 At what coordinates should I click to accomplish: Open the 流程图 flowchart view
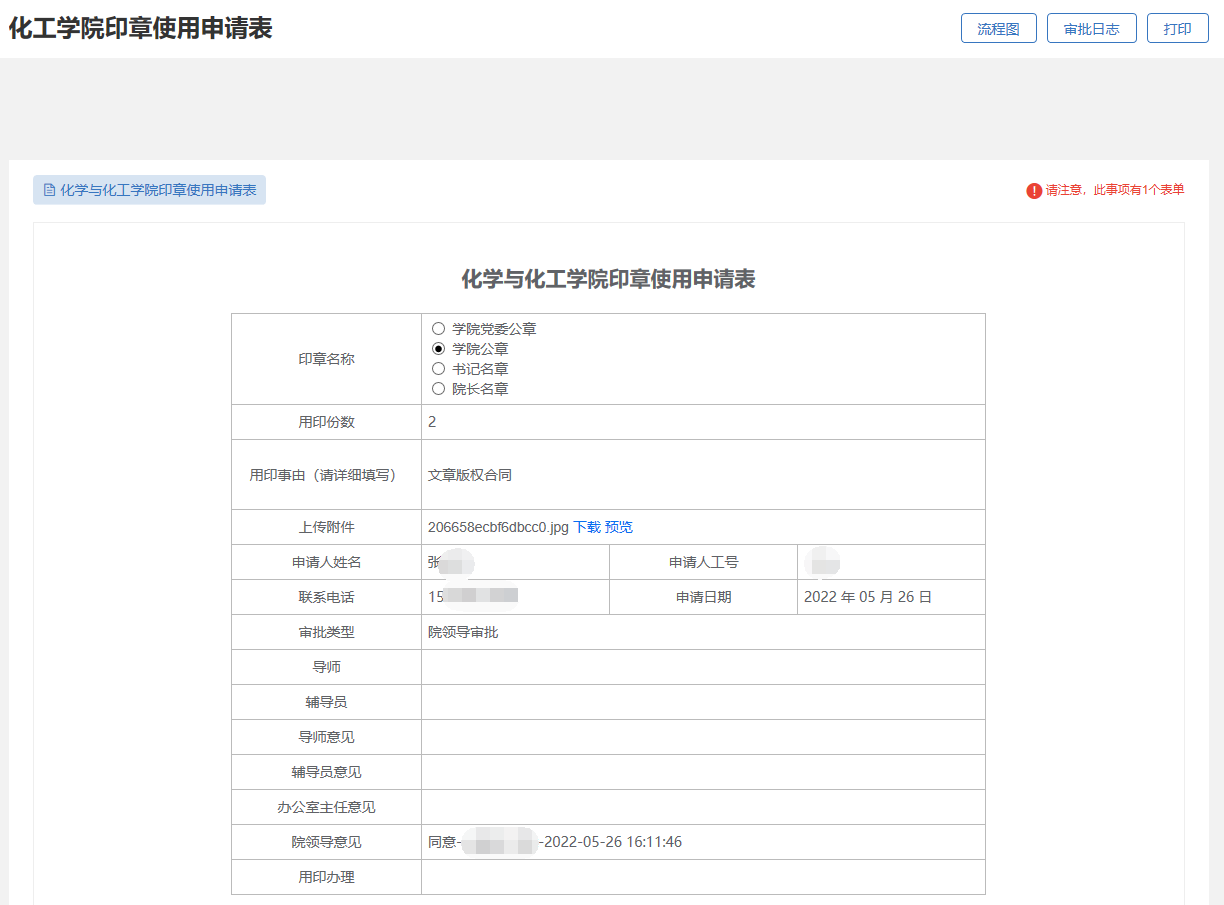[x=998, y=29]
